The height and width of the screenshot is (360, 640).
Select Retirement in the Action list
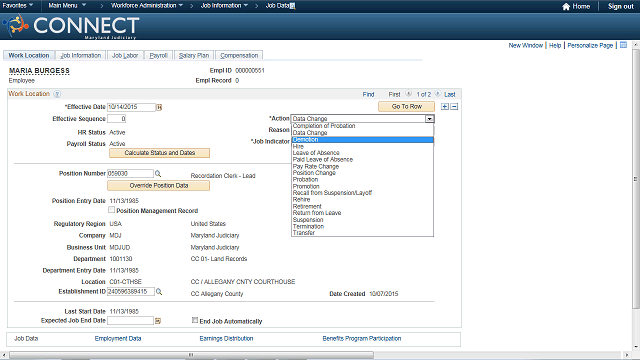click(362, 206)
